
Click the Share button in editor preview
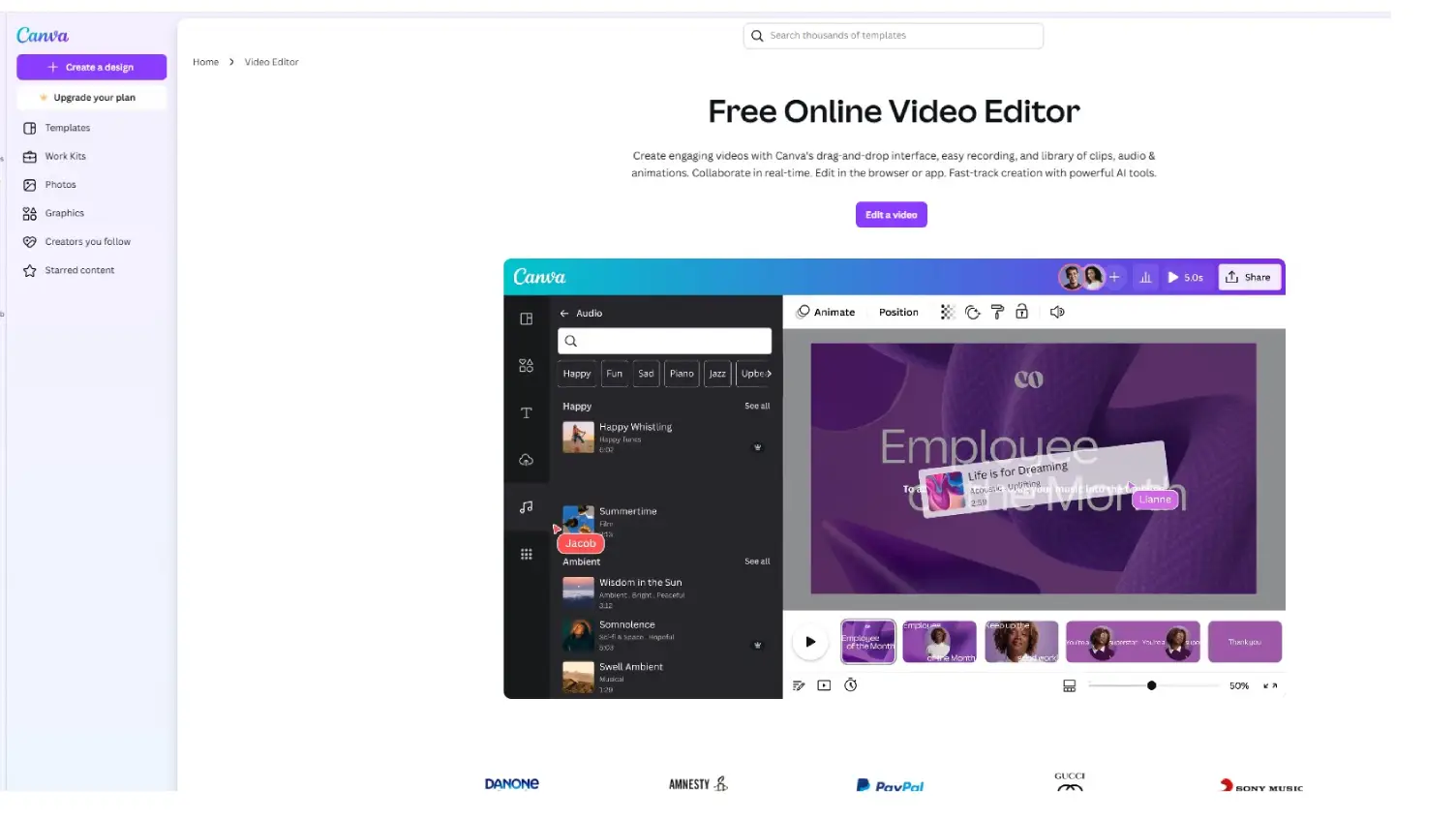point(1249,277)
